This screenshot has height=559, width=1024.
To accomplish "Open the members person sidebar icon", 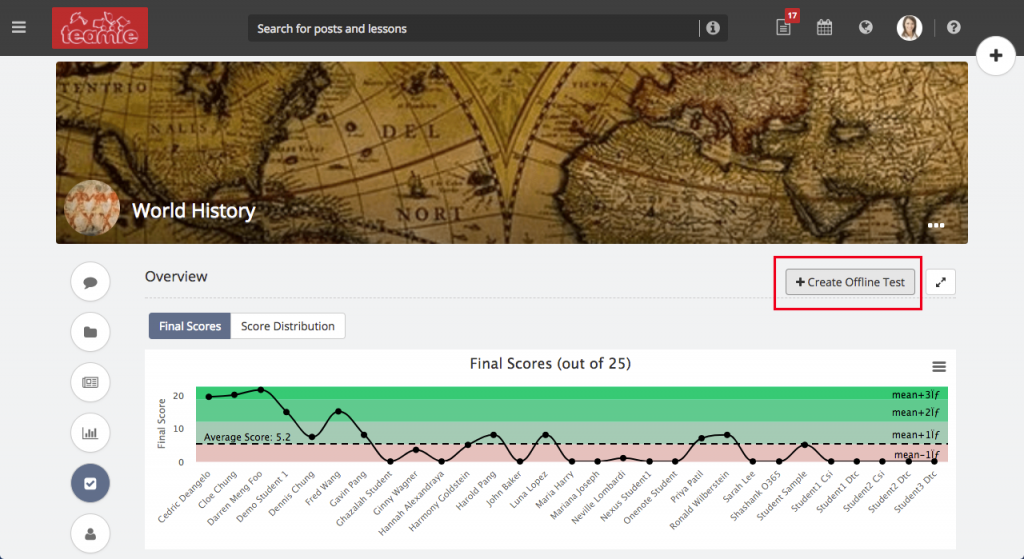I will (x=90, y=534).
